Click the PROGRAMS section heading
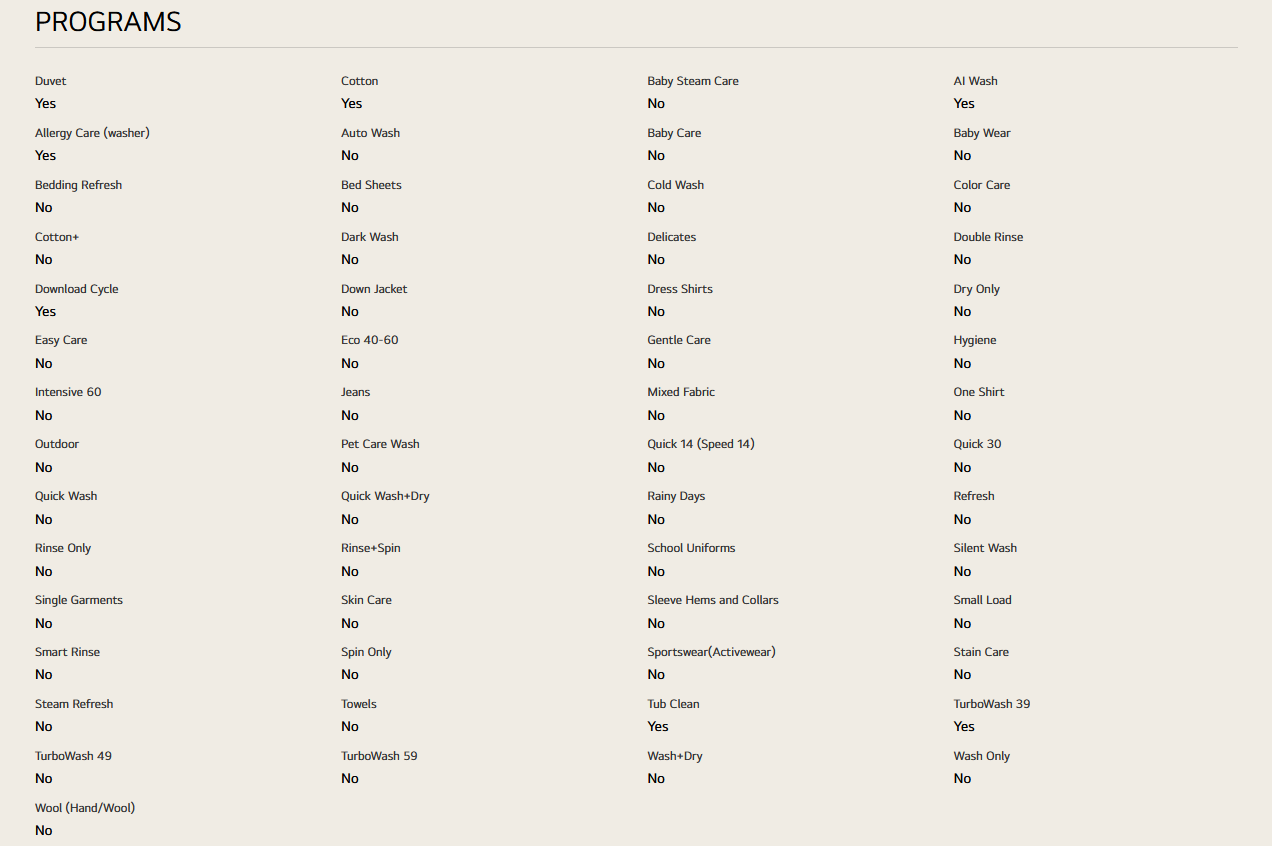This screenshot has width=1272, height=846. click(x=108, y=22)
